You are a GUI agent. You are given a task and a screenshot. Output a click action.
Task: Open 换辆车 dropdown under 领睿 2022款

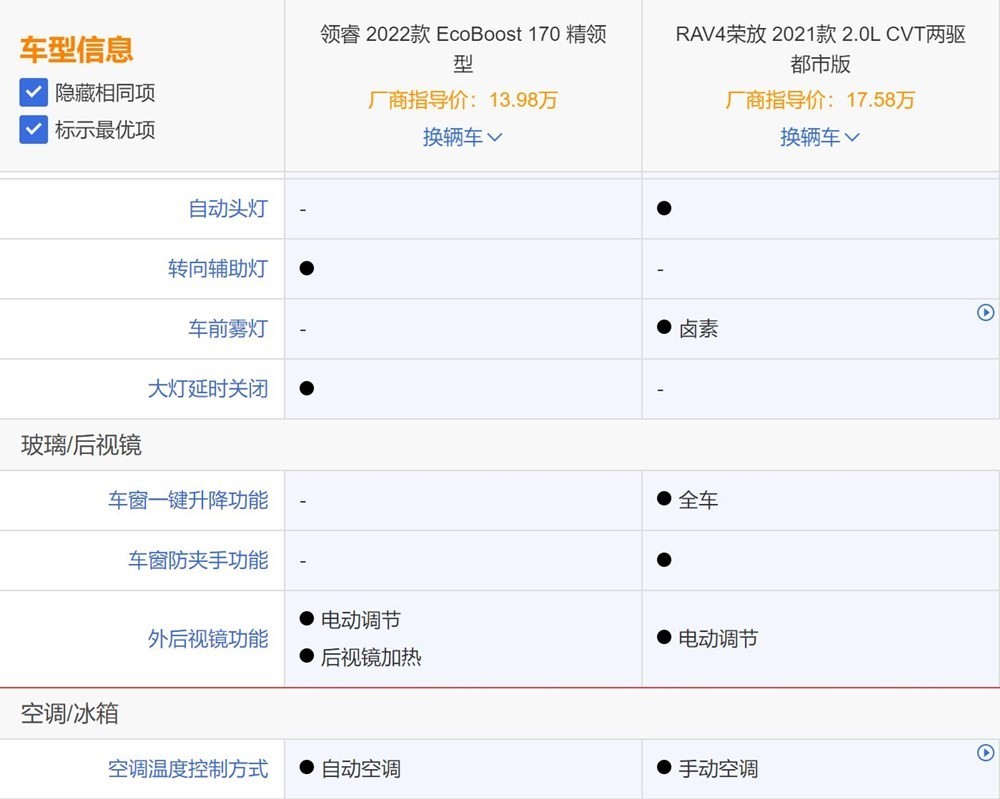click(x=462, y=137)
